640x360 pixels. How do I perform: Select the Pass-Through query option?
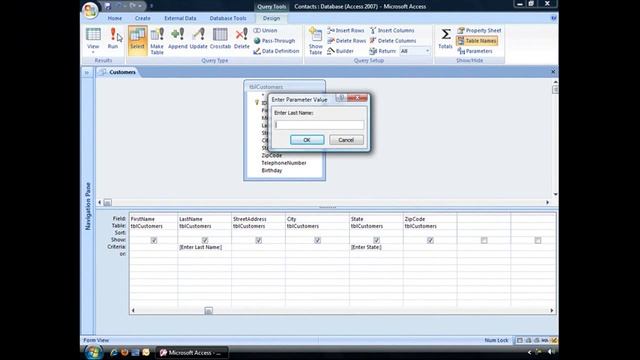coord(274,41)
